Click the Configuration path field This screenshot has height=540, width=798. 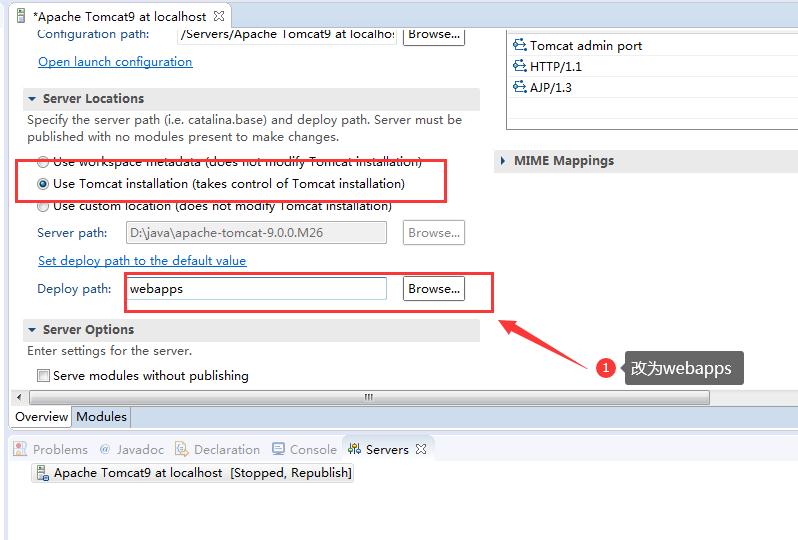coord(287,36)
